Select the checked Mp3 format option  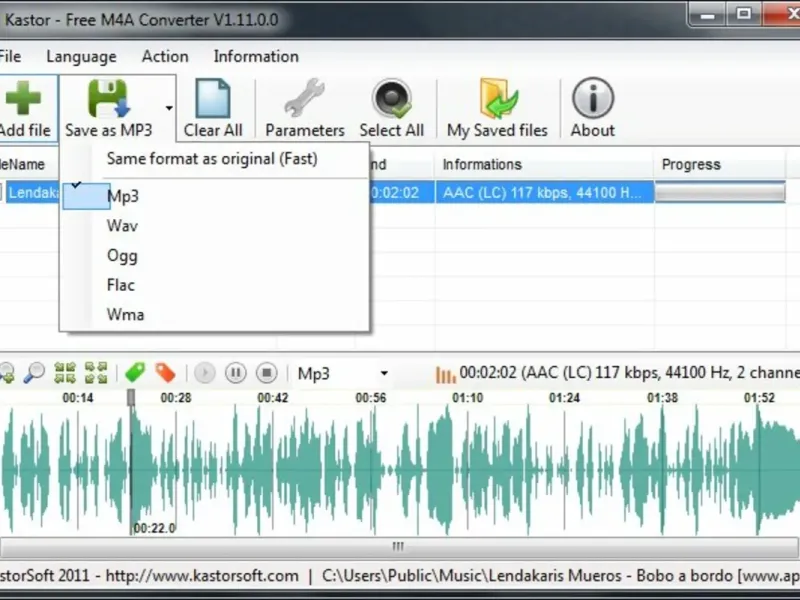(x=214, y=196)
